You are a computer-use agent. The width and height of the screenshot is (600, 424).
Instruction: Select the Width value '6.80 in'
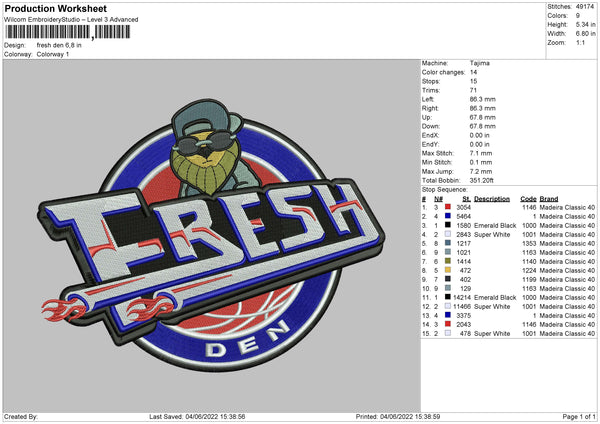(585, 34)
